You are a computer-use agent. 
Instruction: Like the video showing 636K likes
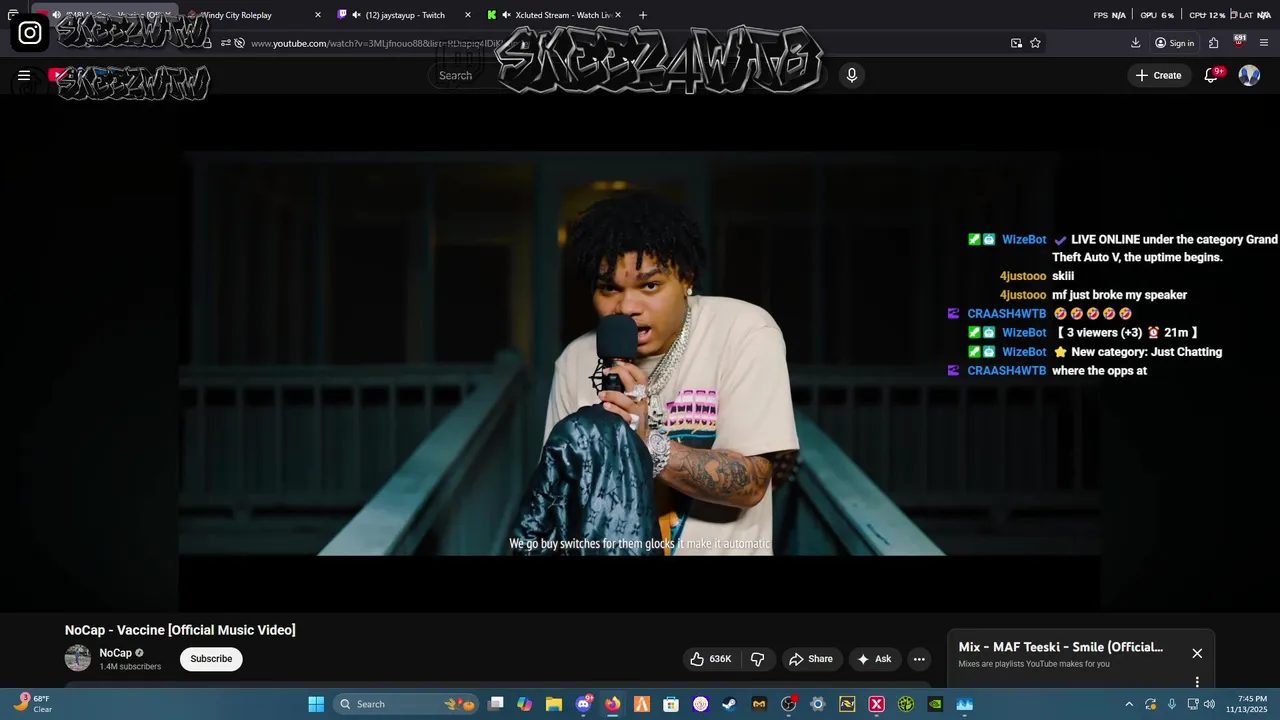pos(711,659)
